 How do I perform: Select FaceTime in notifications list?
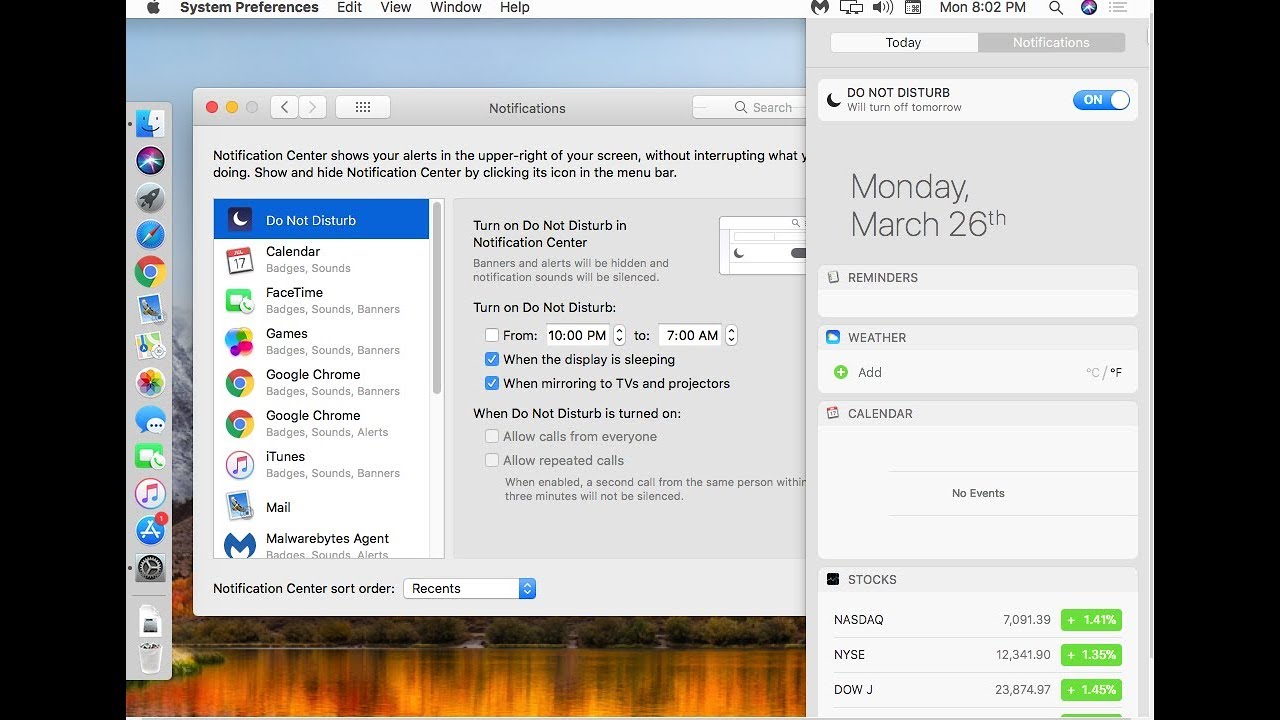coord(321,301)
